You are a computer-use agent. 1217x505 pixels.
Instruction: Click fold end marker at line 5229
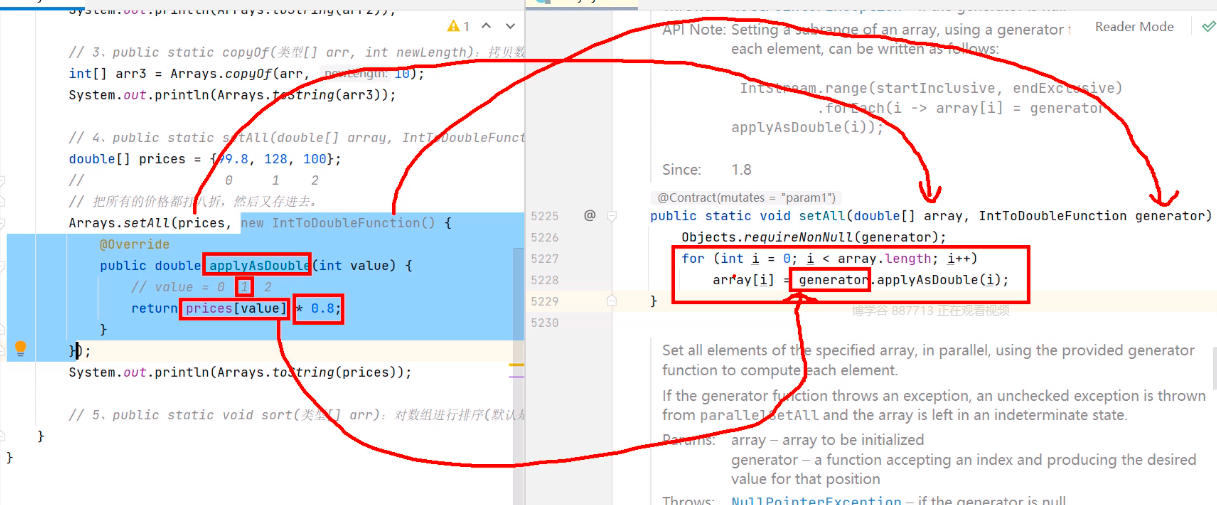611,300
